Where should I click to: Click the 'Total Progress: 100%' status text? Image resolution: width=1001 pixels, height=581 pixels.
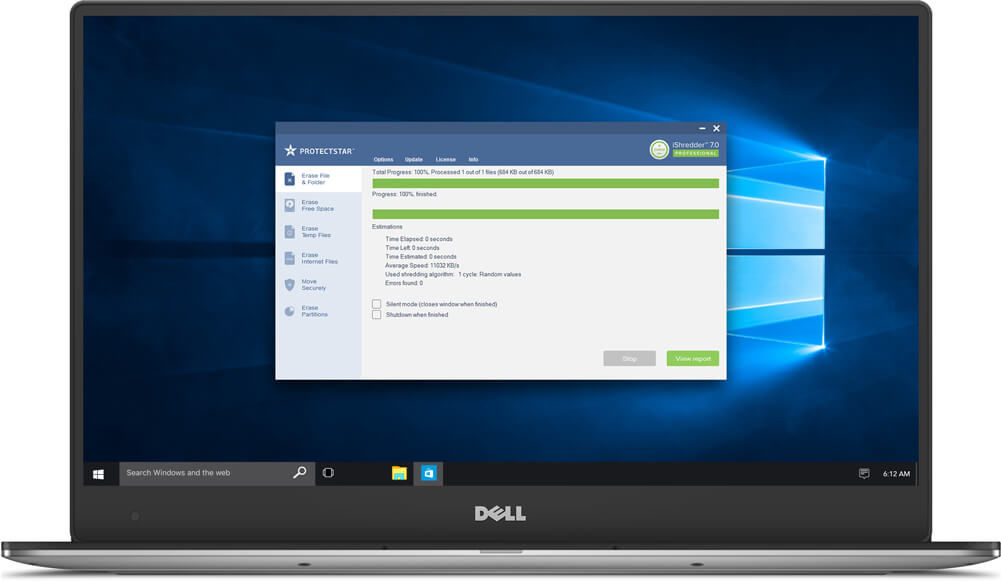point(463,172)
